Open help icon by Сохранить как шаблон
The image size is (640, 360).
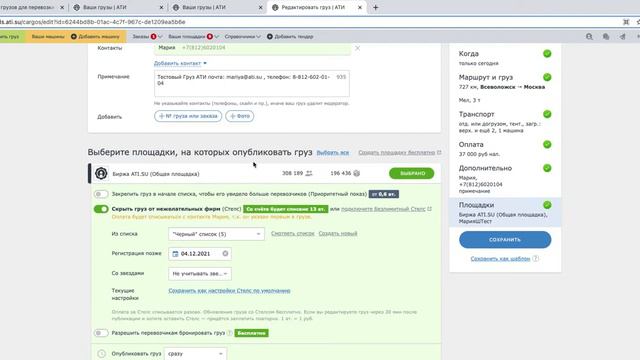[536, 258]
